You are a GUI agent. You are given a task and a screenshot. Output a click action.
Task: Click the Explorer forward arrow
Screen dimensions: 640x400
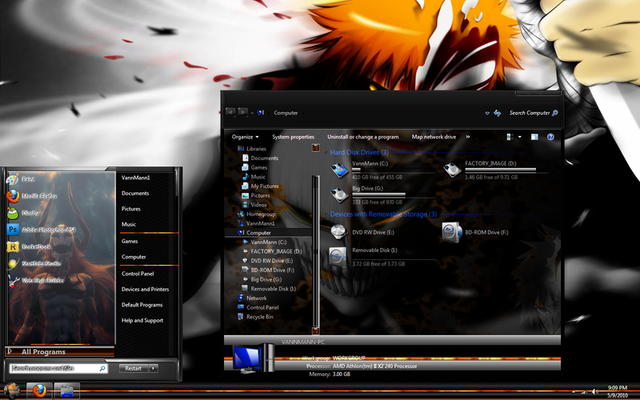(242, 112)
